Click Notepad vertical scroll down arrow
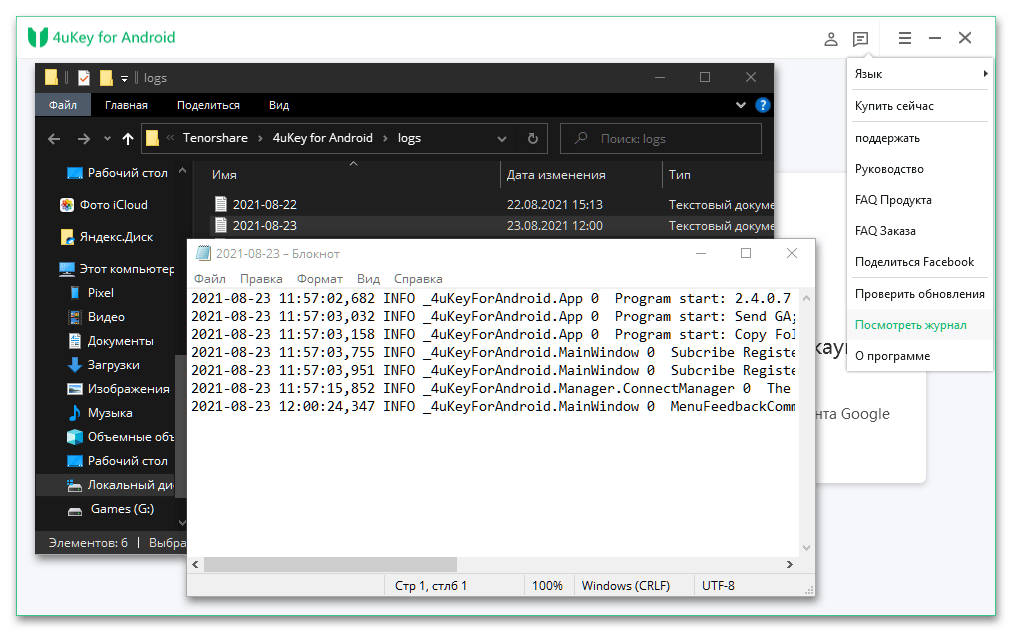Screen dimensions: 1012x632 click(x=806, y=547)
